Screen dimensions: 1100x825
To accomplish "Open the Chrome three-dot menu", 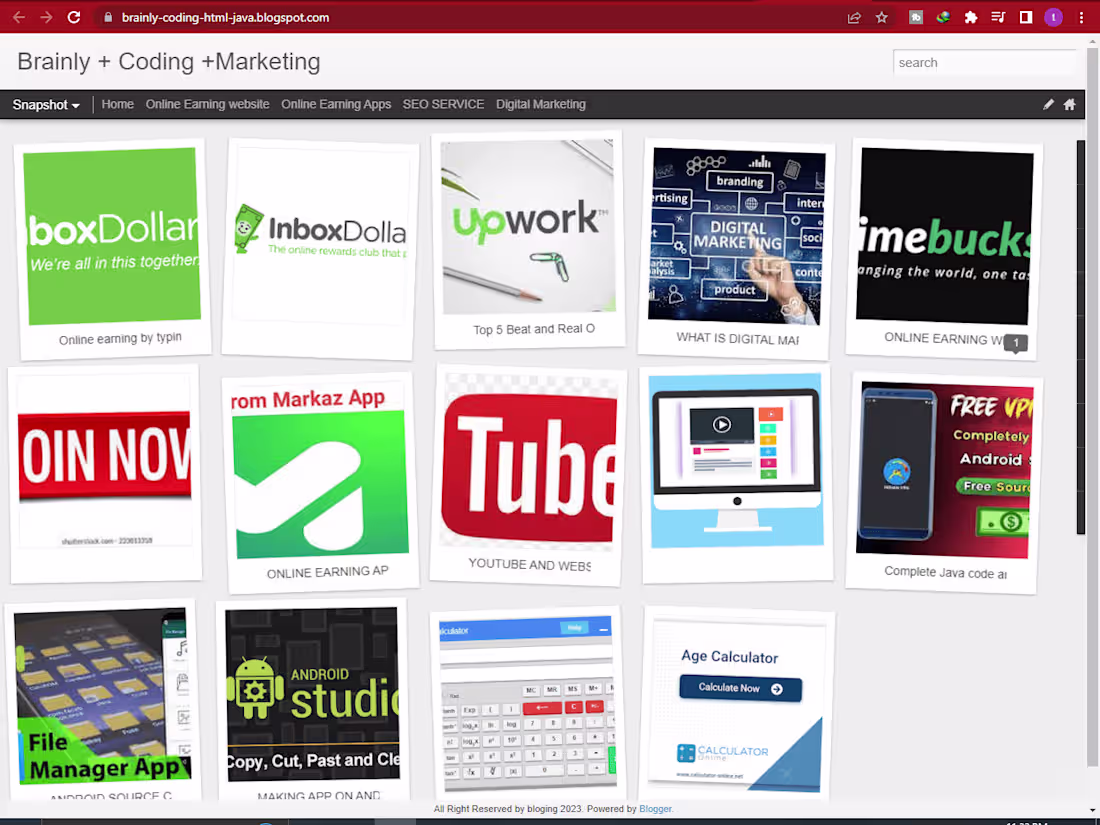I will click(1082, 17).
